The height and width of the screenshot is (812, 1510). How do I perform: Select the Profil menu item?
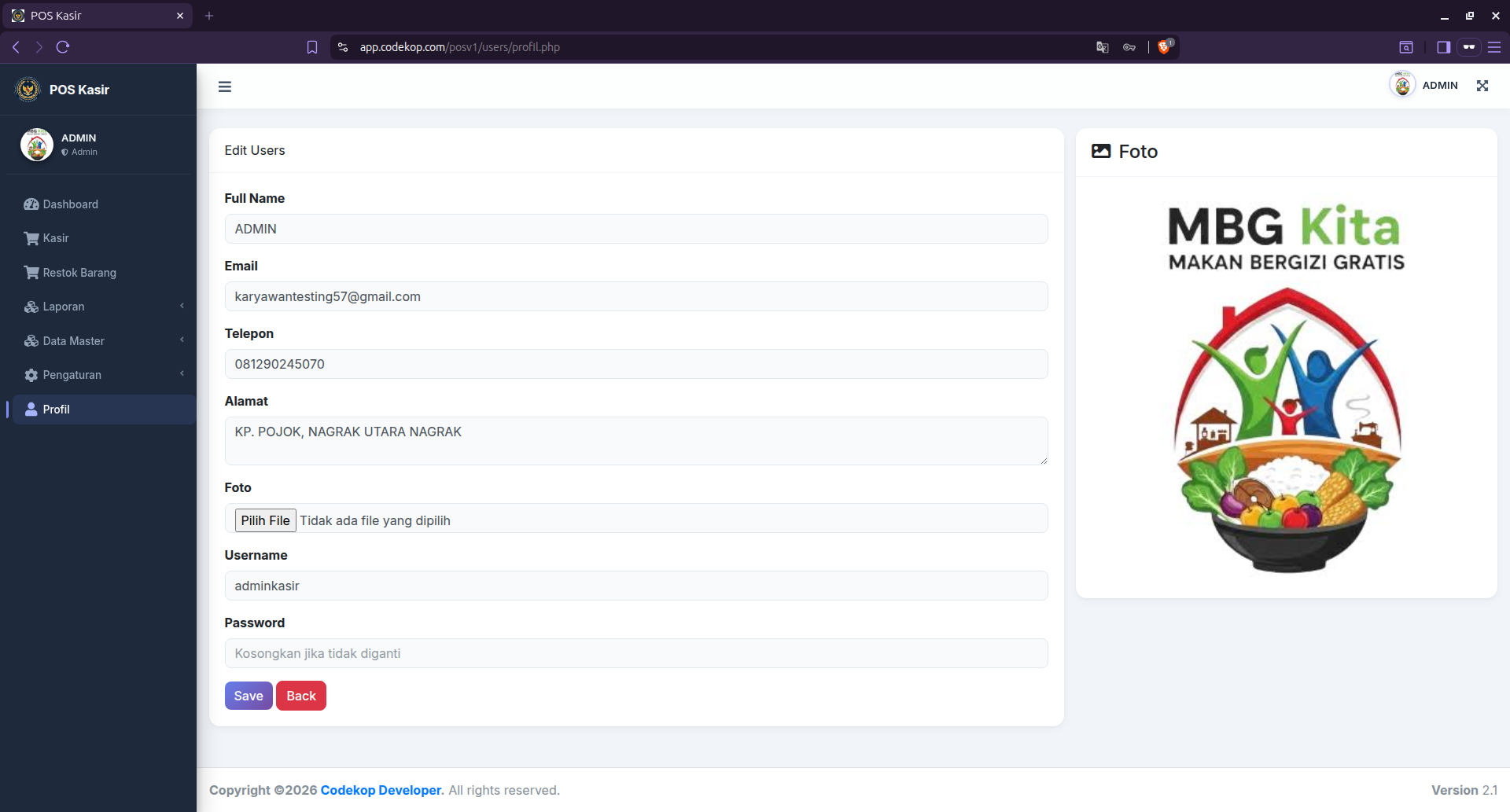point(104,410)
